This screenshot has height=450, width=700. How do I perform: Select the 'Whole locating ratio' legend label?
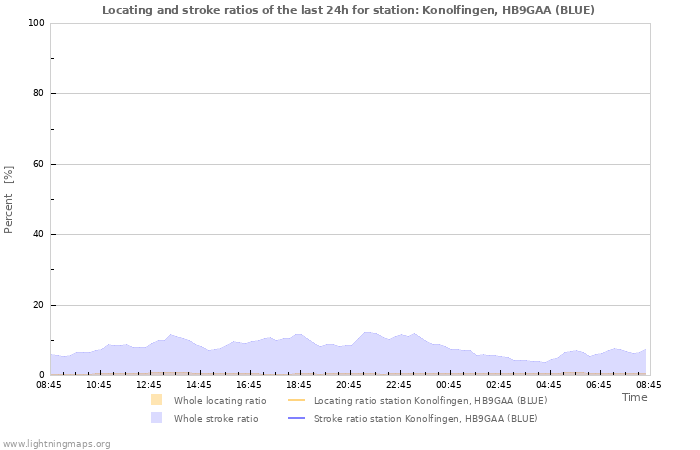coord(220,400)
